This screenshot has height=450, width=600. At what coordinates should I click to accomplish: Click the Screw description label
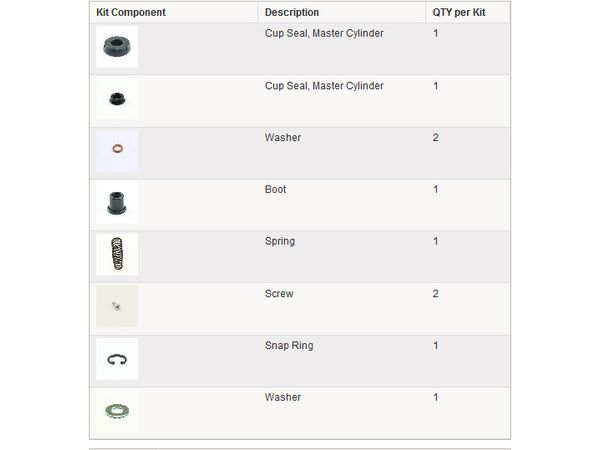click(279, 293)
